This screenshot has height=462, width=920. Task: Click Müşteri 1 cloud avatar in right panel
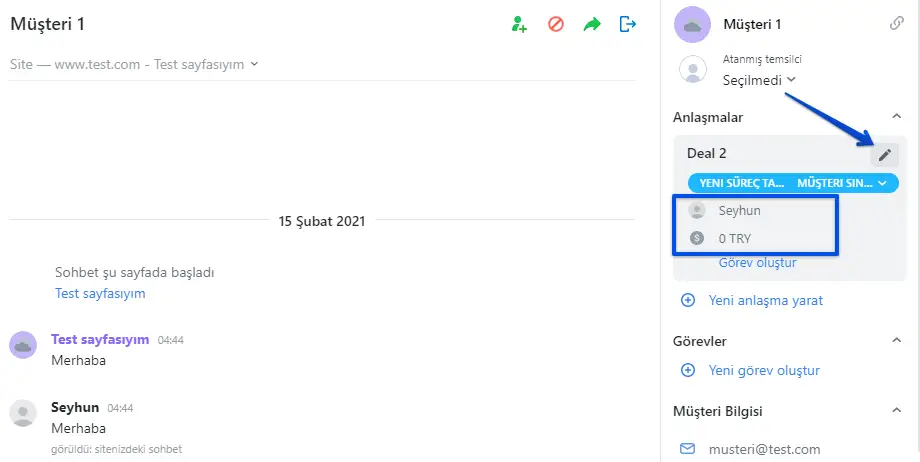pyautogui.click(x=692, y=25)
